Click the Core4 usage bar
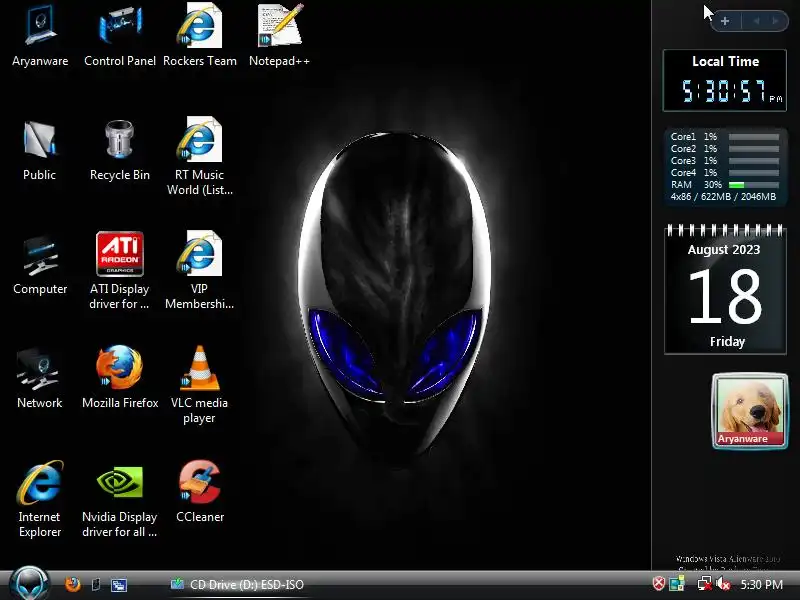800x600 pixels. pyautogui.click(x=754, y=172)
